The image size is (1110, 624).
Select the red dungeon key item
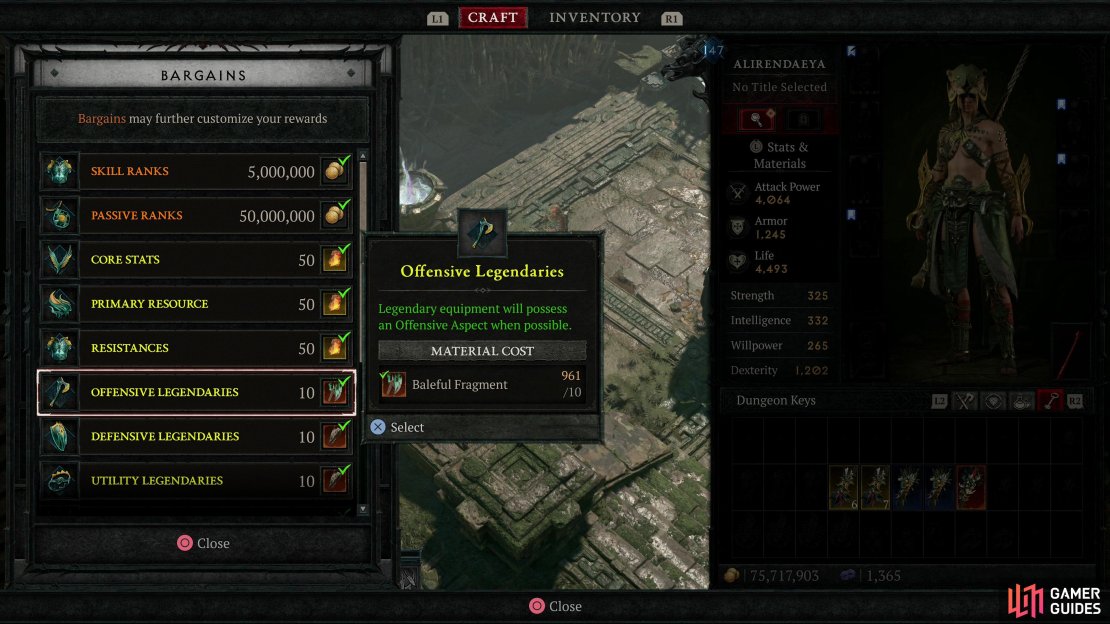971,487
